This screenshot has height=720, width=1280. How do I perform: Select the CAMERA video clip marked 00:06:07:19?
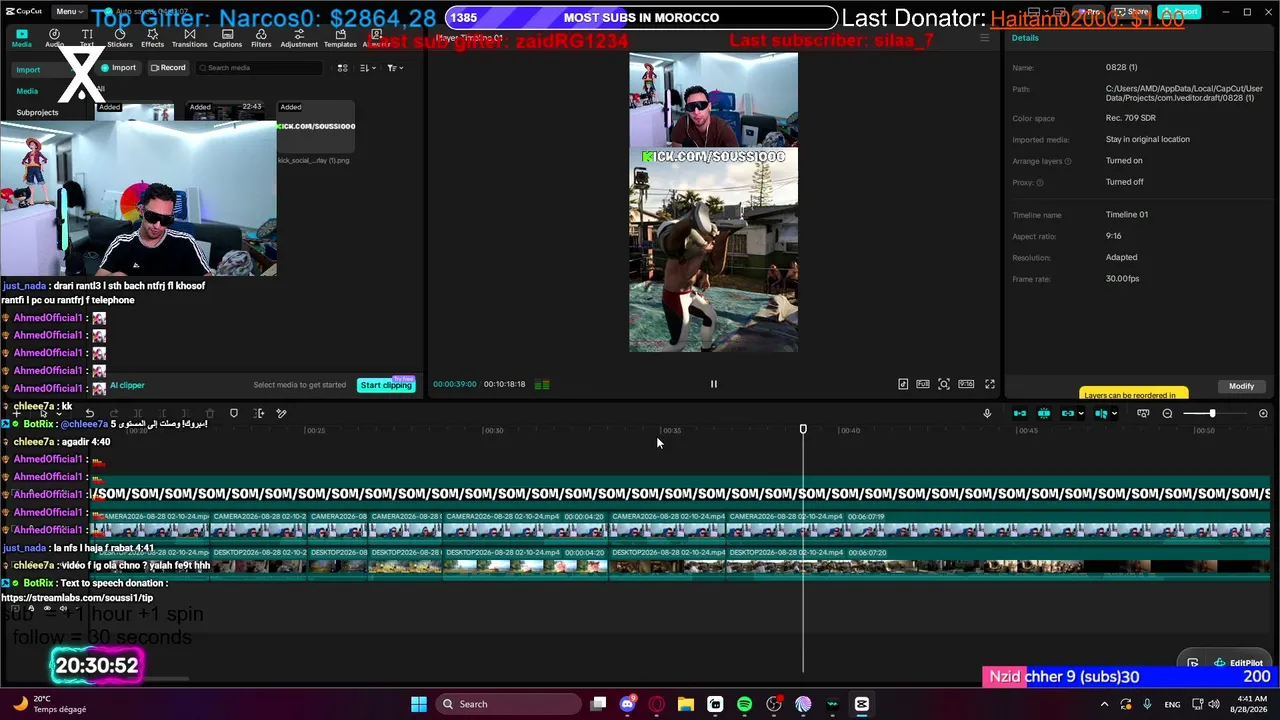pyautogui.click(x=998, y=528)
